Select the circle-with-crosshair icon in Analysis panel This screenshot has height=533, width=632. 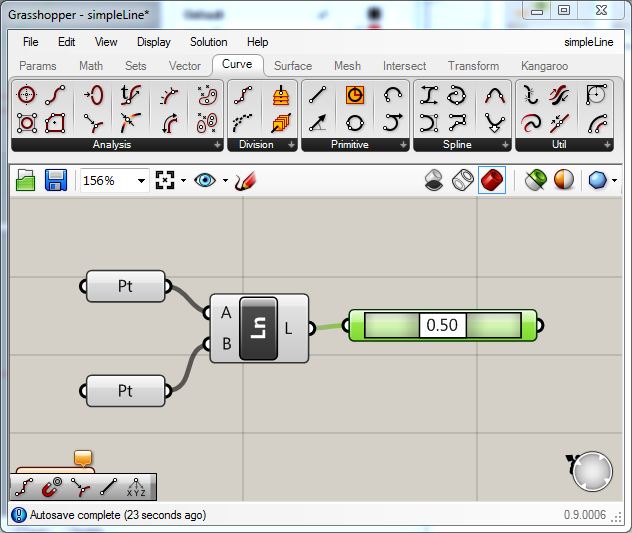click(27, 95)
